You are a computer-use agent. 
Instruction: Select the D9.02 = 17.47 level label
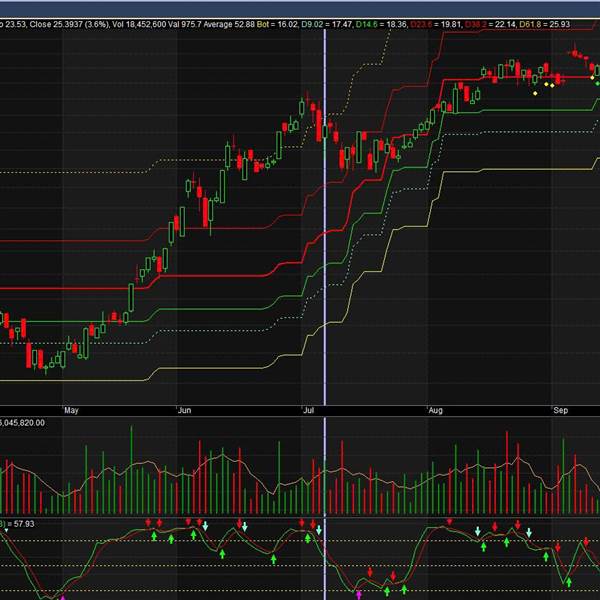(x=327, y=24)
